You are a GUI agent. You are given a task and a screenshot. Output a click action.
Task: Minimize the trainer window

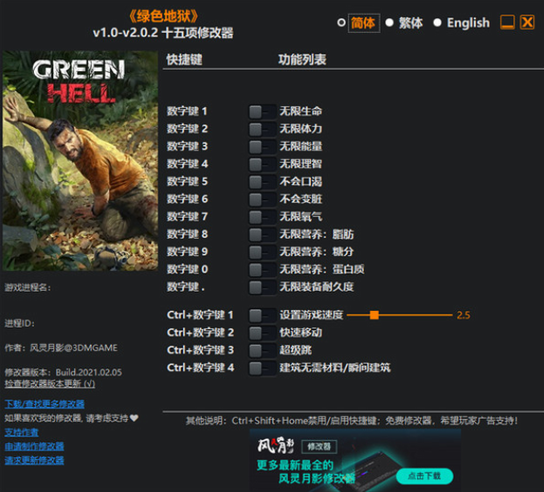point(507,23)
